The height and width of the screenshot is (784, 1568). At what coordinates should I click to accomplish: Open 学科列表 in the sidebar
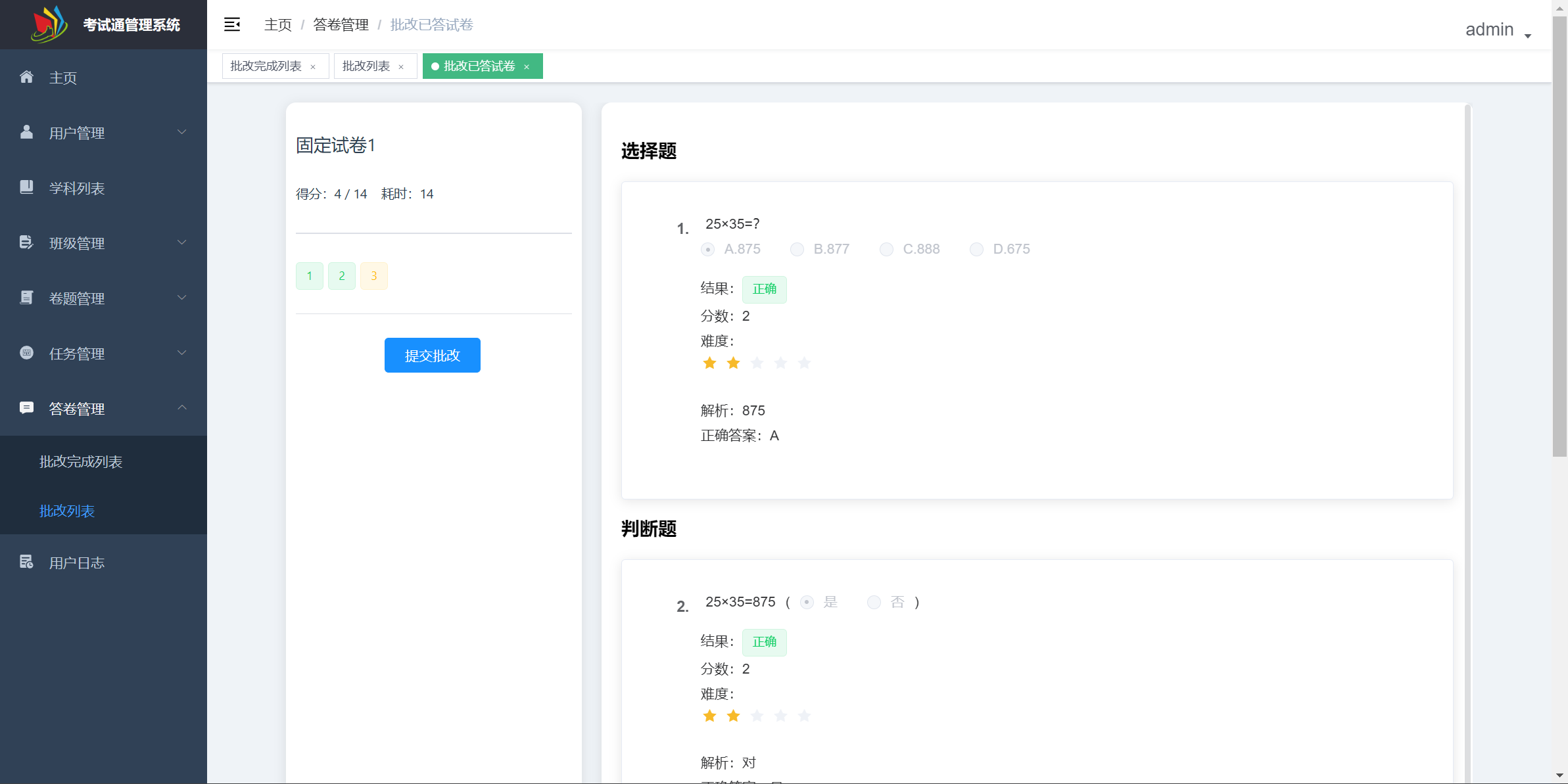[x=103, y=187]
